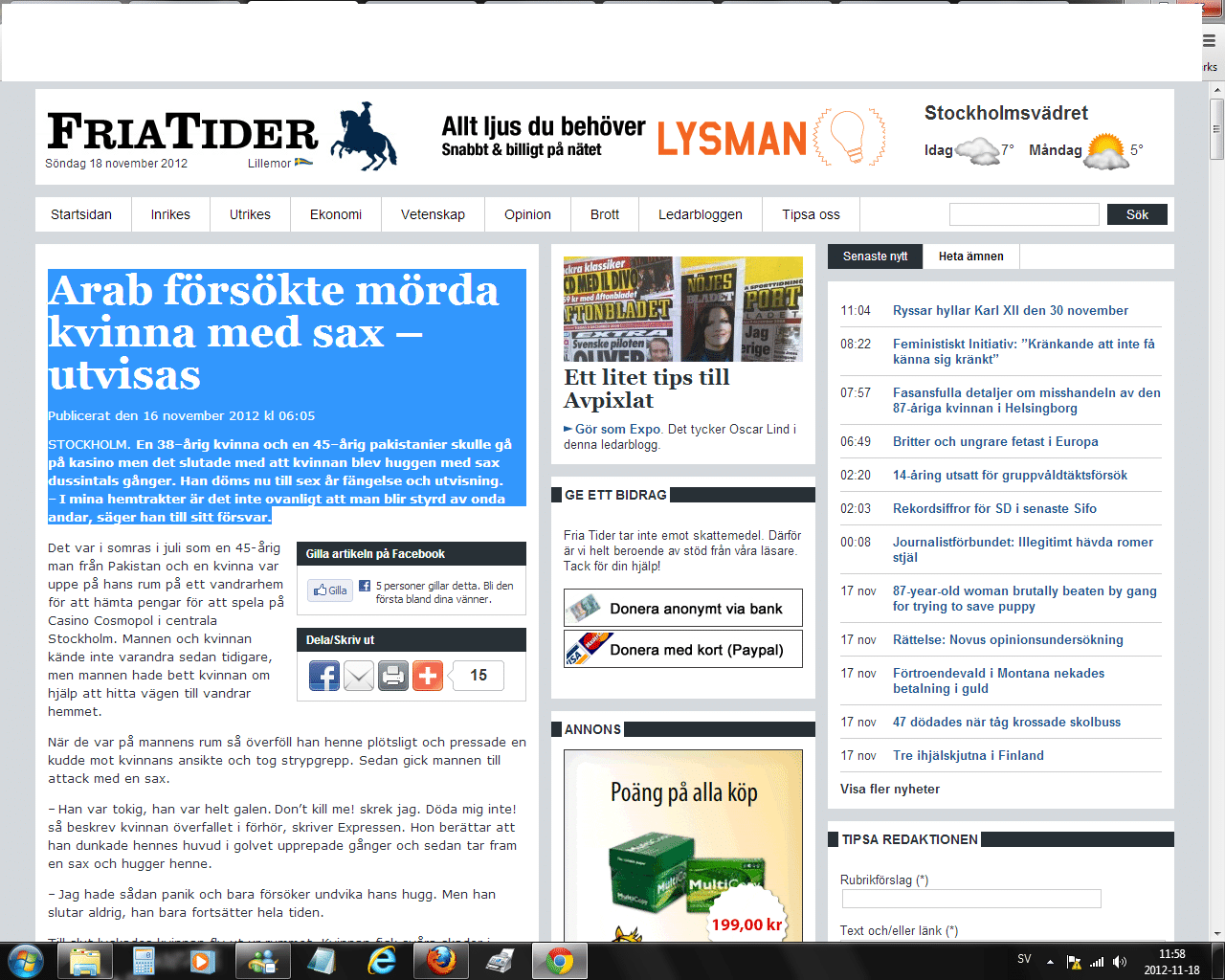Image resolution: width=1225 pixels, height=980 pixels.
Task: Switch to the Heta ämnen tab
Action: [971, 256]
